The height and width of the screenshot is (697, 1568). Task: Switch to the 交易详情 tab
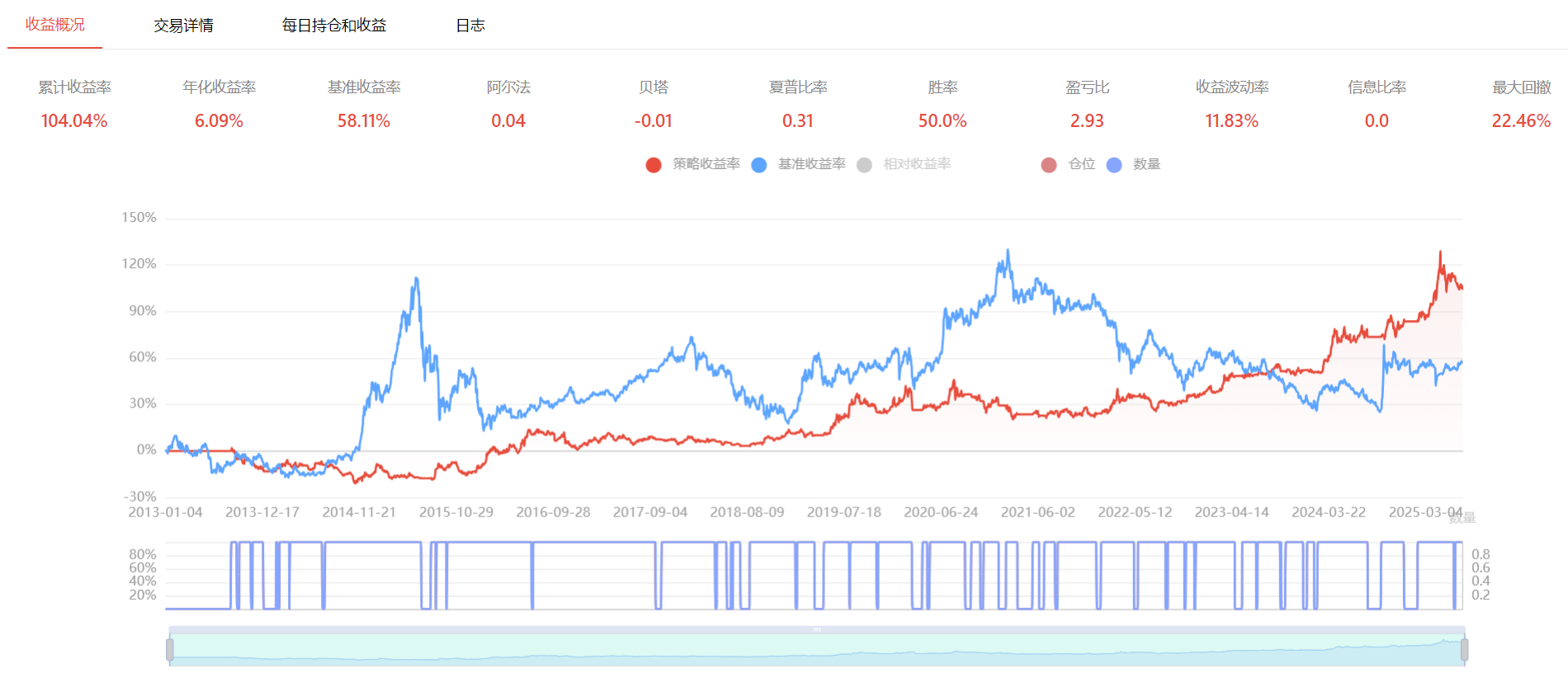[183, 26]
